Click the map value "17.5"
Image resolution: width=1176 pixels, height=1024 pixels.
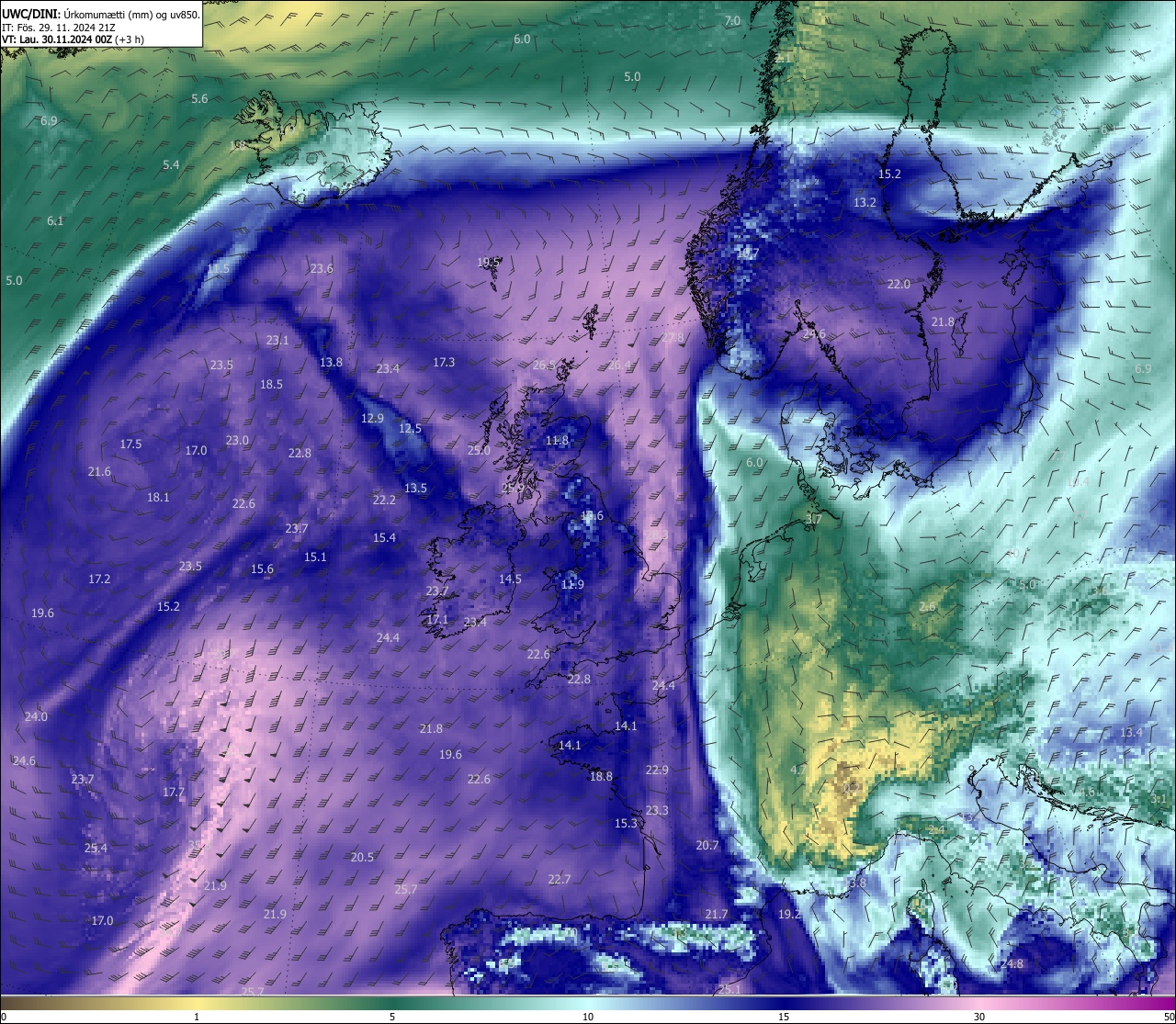click(130, 444)
